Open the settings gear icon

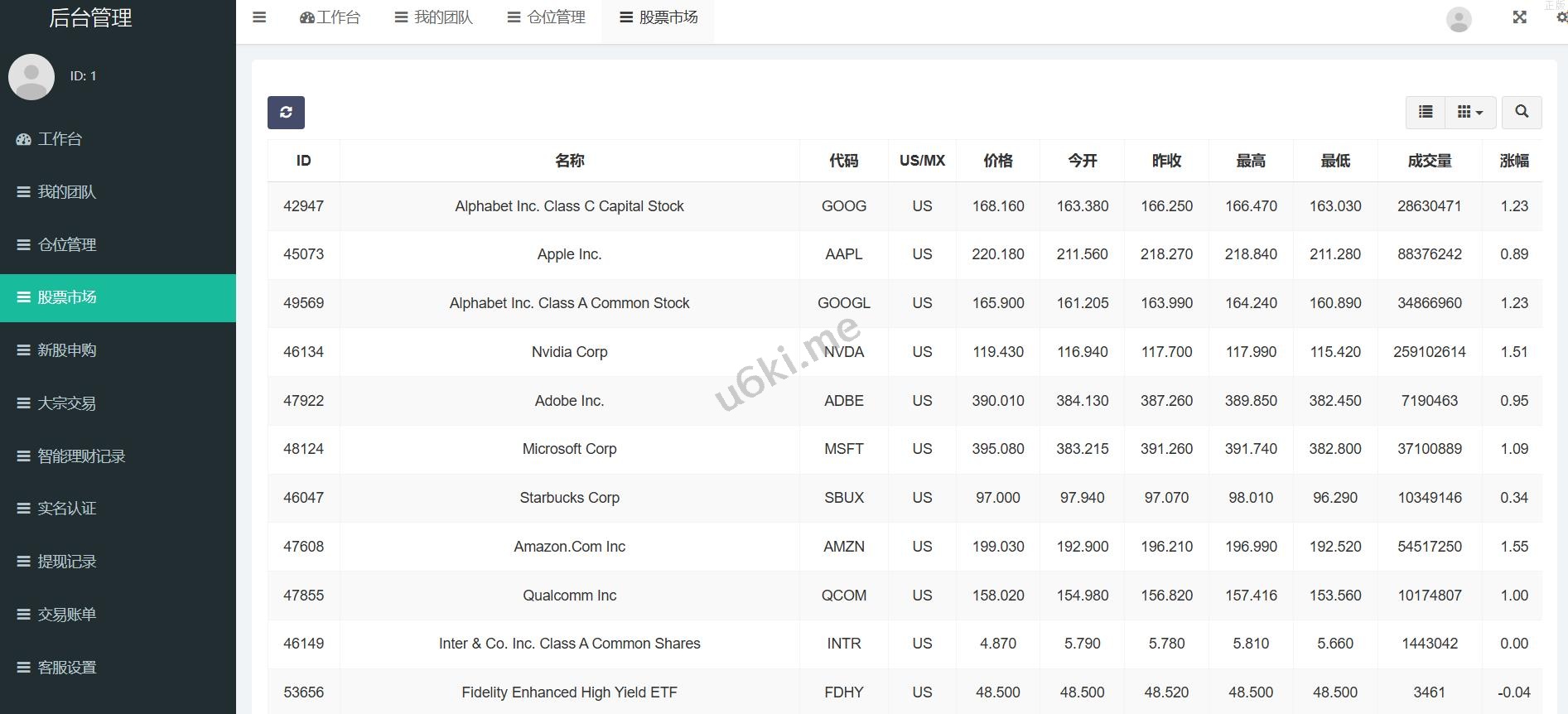click(1561, 17)
